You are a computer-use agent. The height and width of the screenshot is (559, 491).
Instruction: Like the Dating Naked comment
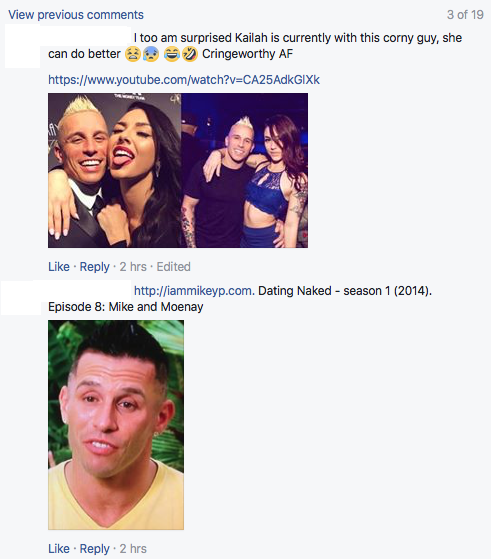[x=59, y=549]
